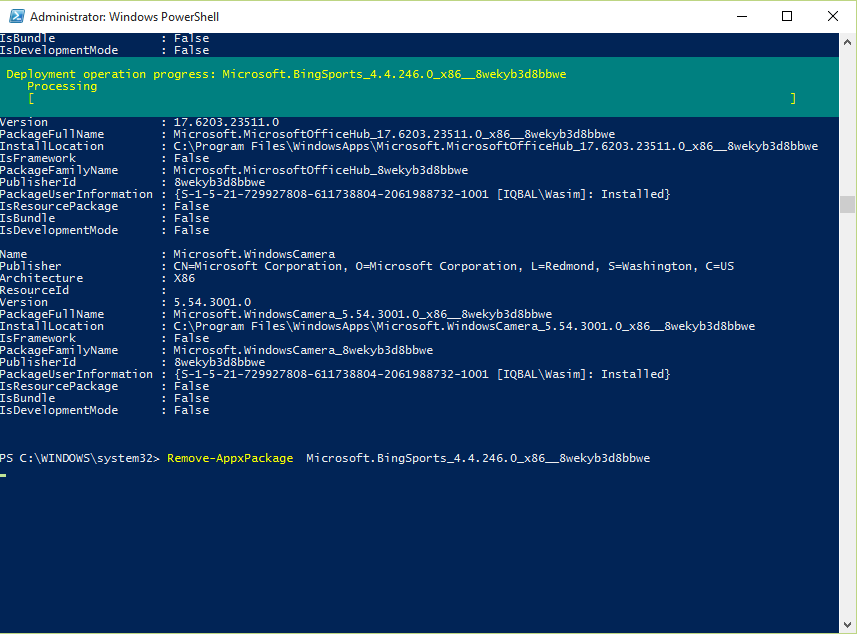Click the Remove-AppxPackage command text

click(230, 458)
